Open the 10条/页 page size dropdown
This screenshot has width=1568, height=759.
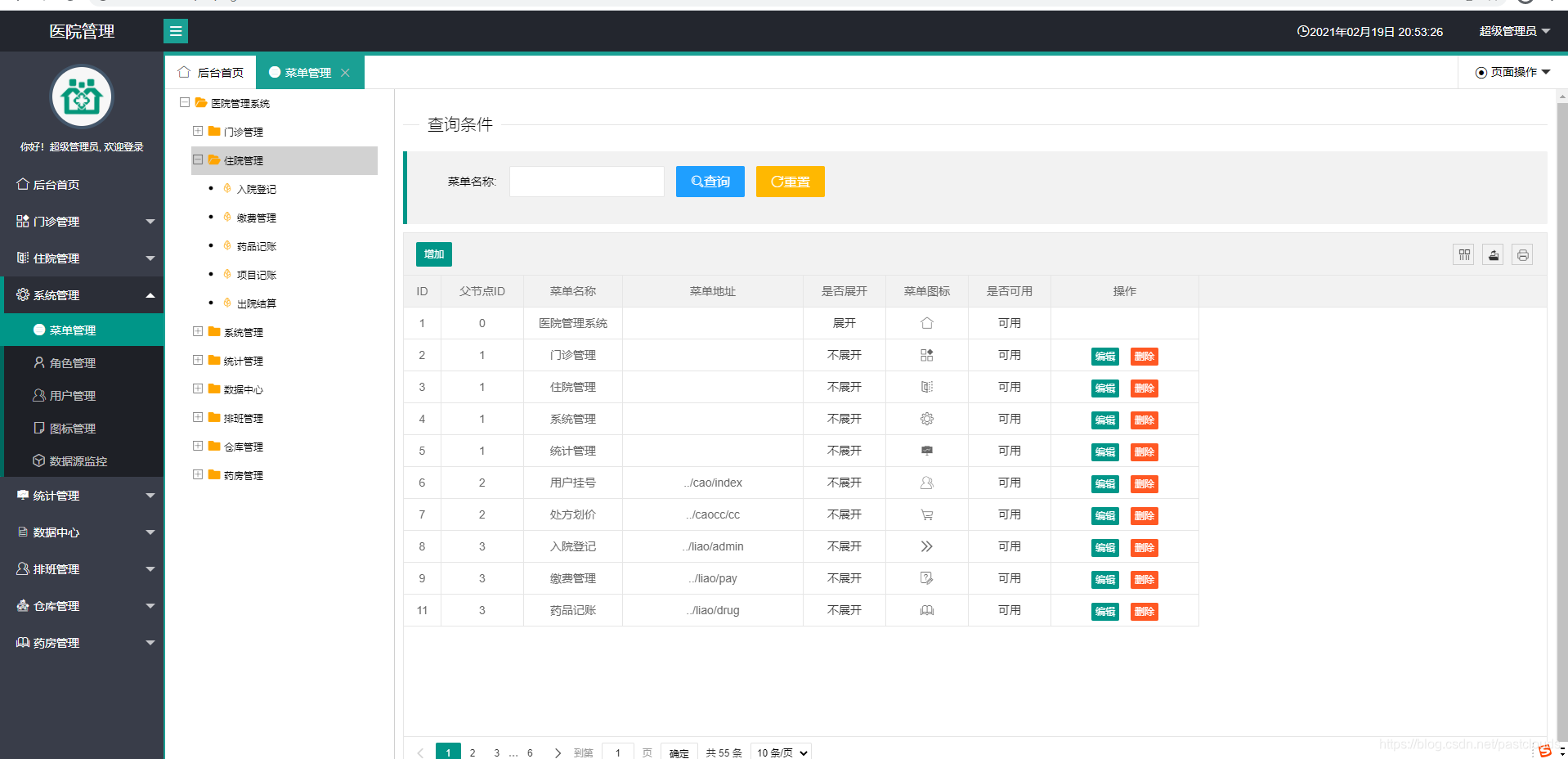(x=780, y=752)
